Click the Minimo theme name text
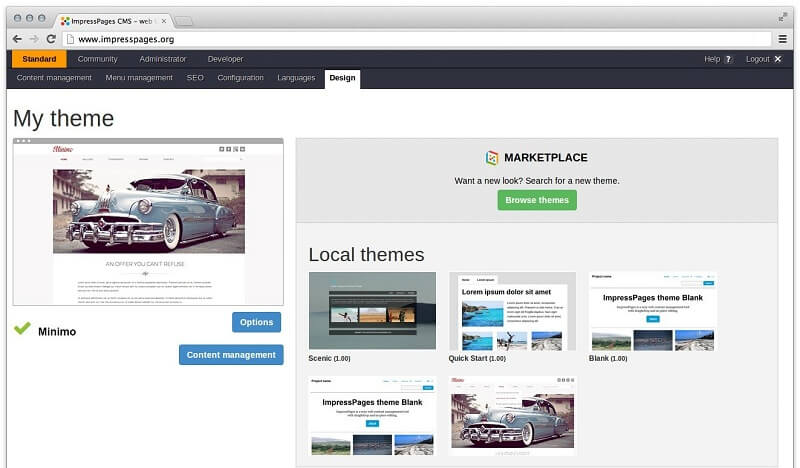 [x=57, y=332]
